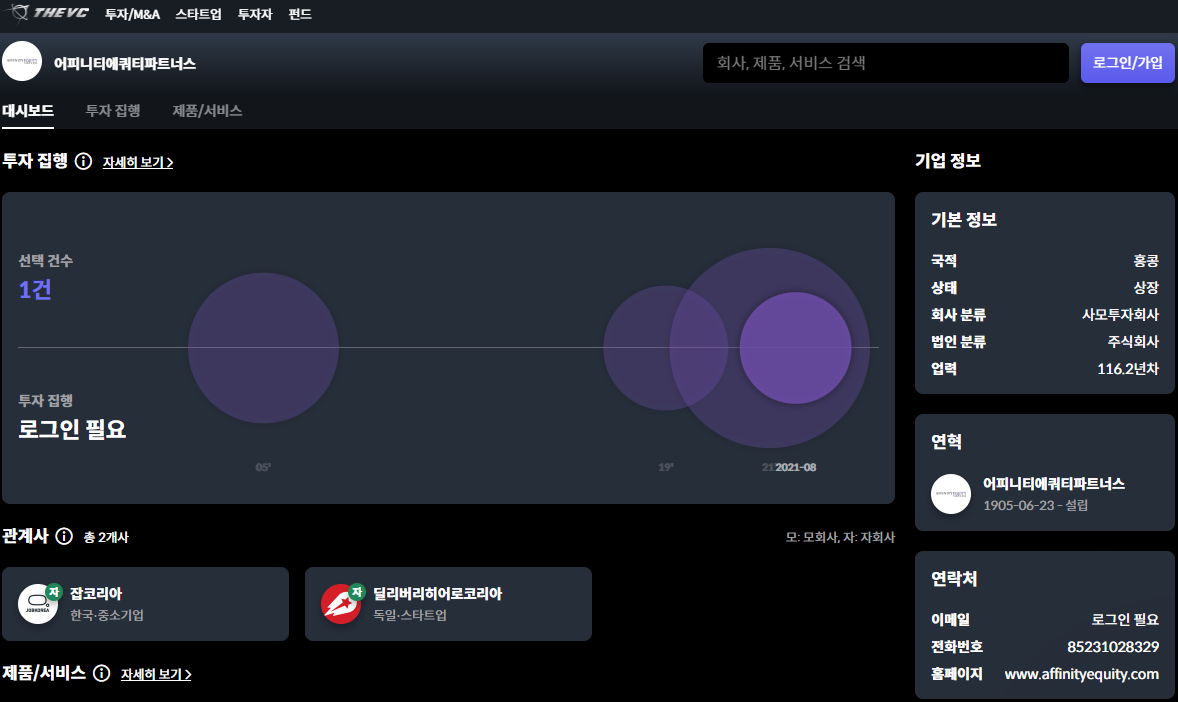Open 자세히 보기 link for 투자 집행
1178x702 pixels.
coord(138,162)
